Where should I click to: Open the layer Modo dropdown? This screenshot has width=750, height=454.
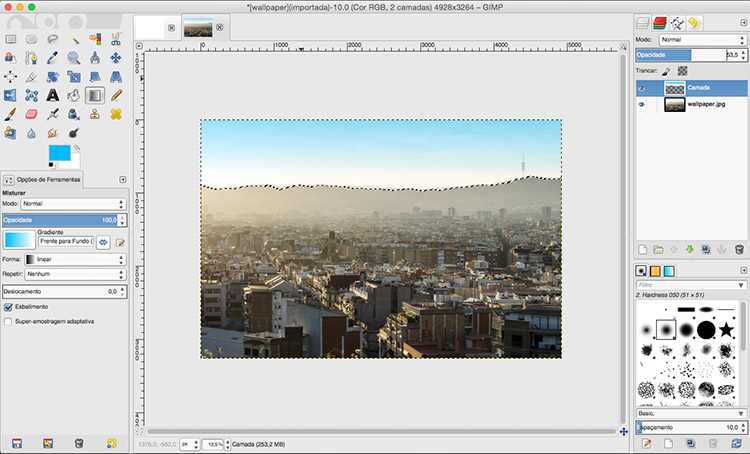702,40
